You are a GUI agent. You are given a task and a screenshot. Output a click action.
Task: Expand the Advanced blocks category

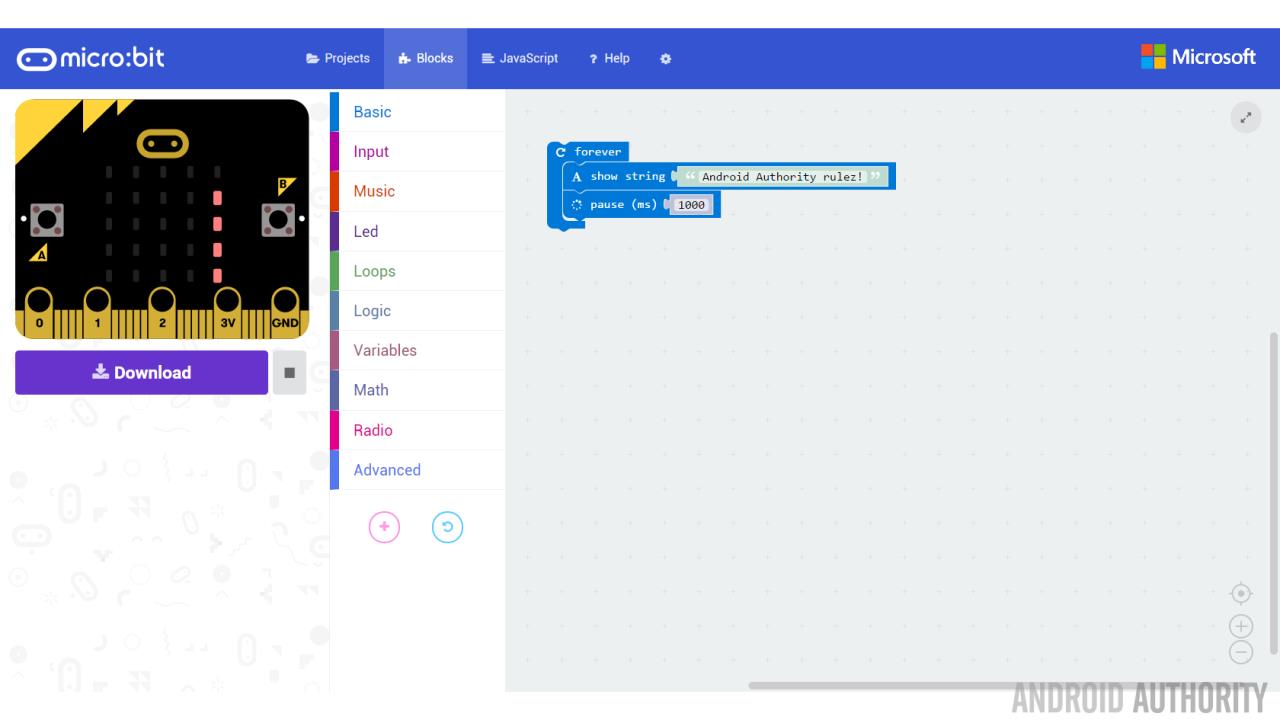pos(417,470)
